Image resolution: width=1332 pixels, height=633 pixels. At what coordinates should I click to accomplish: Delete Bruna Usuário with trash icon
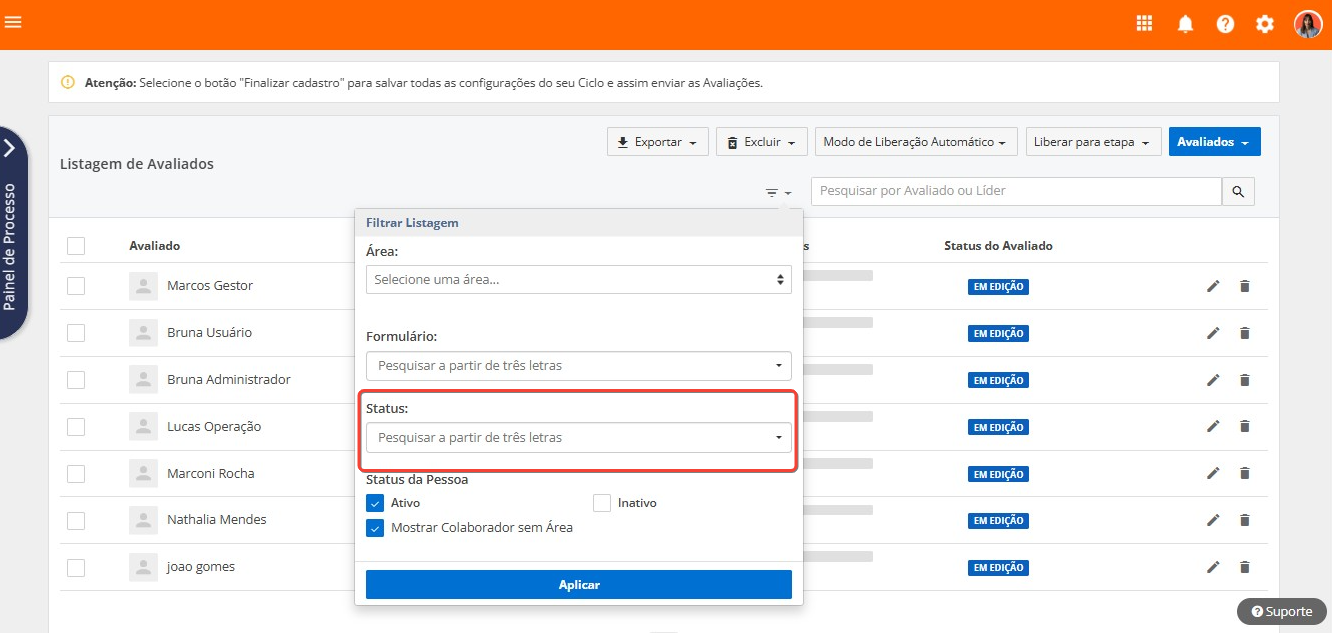[x=1245, y=333]
